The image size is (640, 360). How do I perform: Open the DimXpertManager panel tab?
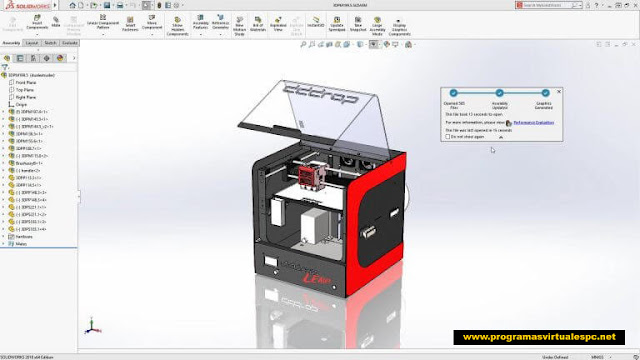(47, 58)
